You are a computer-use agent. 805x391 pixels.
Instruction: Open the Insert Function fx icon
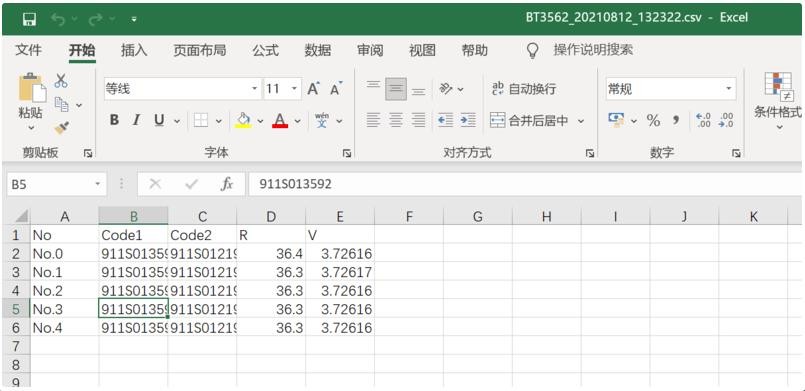coord(226,184)
